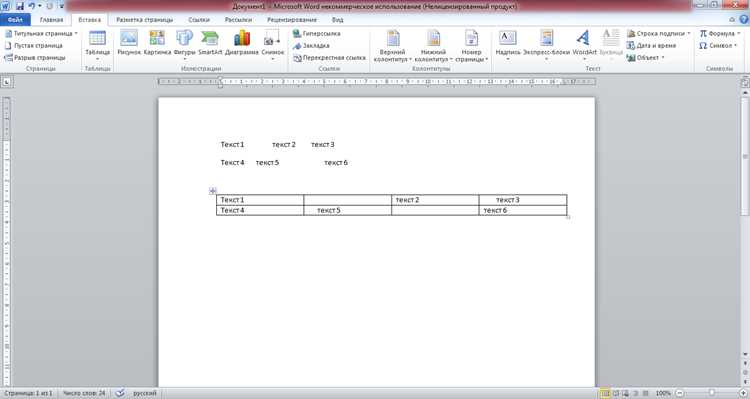This screenshot has height=399, width=750.
Task: Click the page count in status bar
Action: click(28, 393)
